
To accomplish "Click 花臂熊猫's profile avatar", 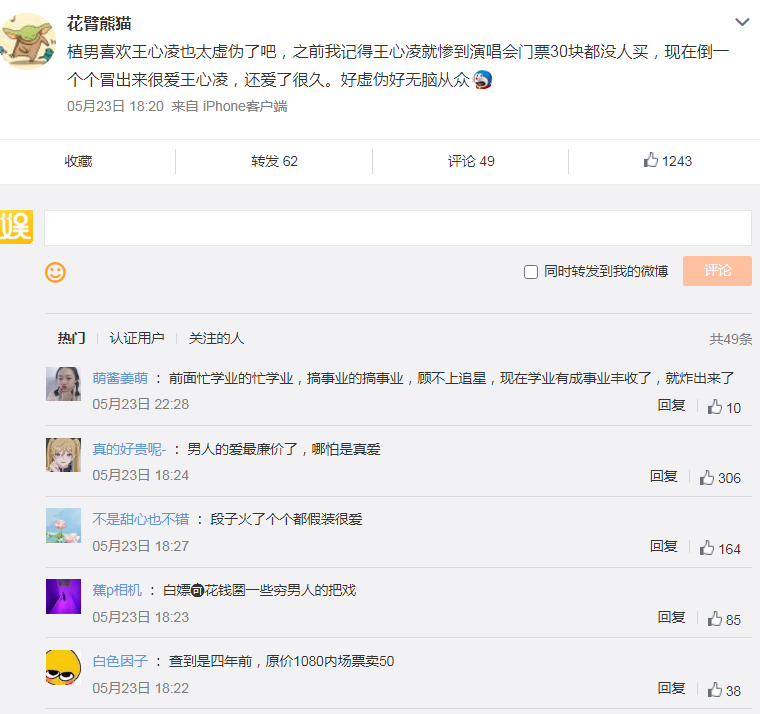I will pyautogui.click(x=27, y=42).
